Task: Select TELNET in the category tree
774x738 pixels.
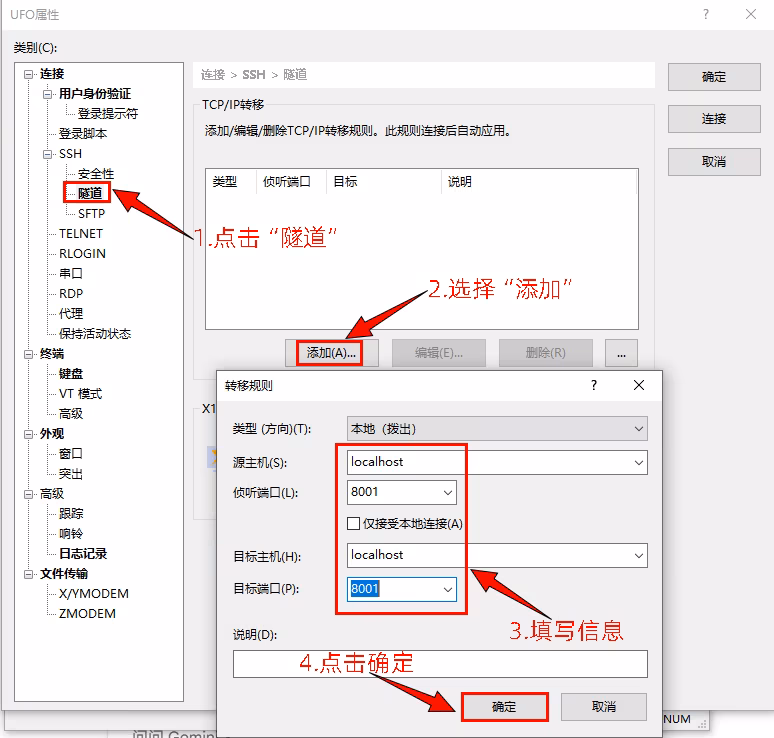Action: click(x=81, y=233)
